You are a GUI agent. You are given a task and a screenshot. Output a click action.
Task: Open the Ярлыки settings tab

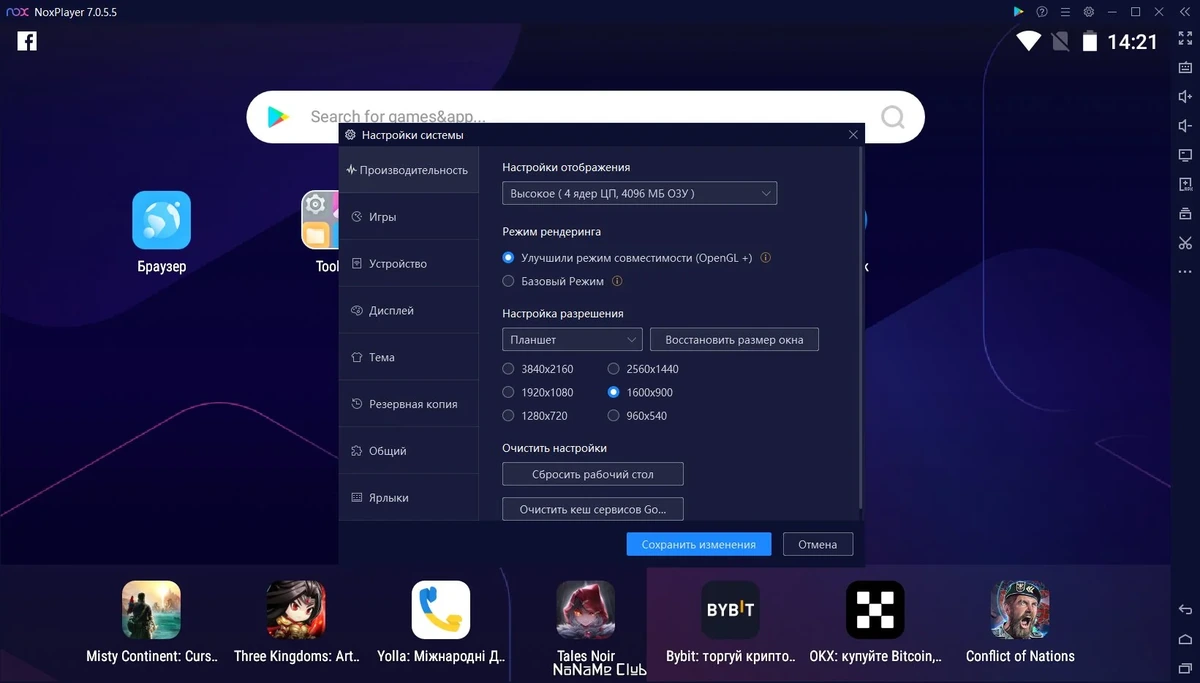408,498
